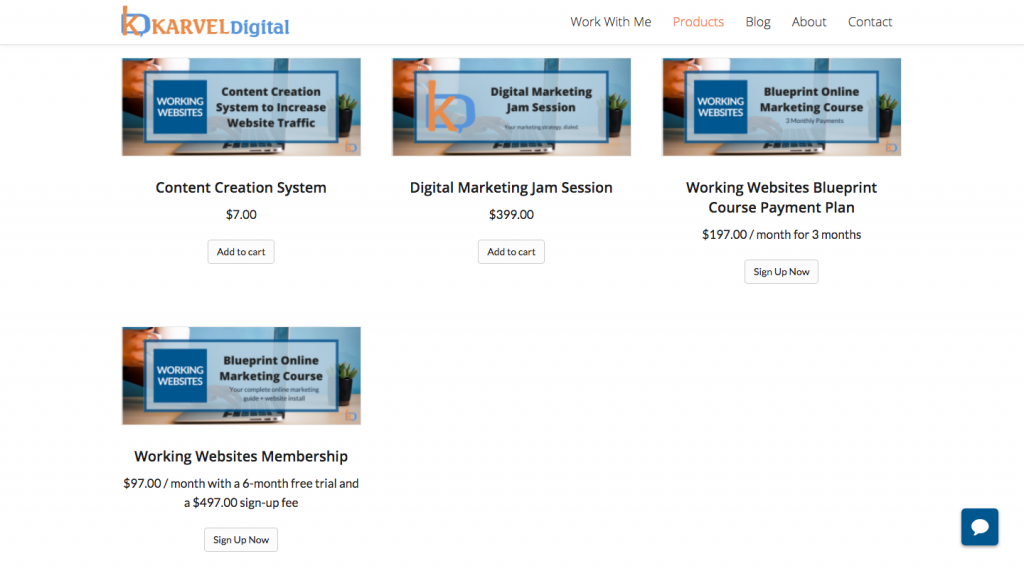Image resolution: width=1024 pixels, height=571 pixels.
Task: Open the Digital Marketing Jam Session title link
Action: pos(511,188)
